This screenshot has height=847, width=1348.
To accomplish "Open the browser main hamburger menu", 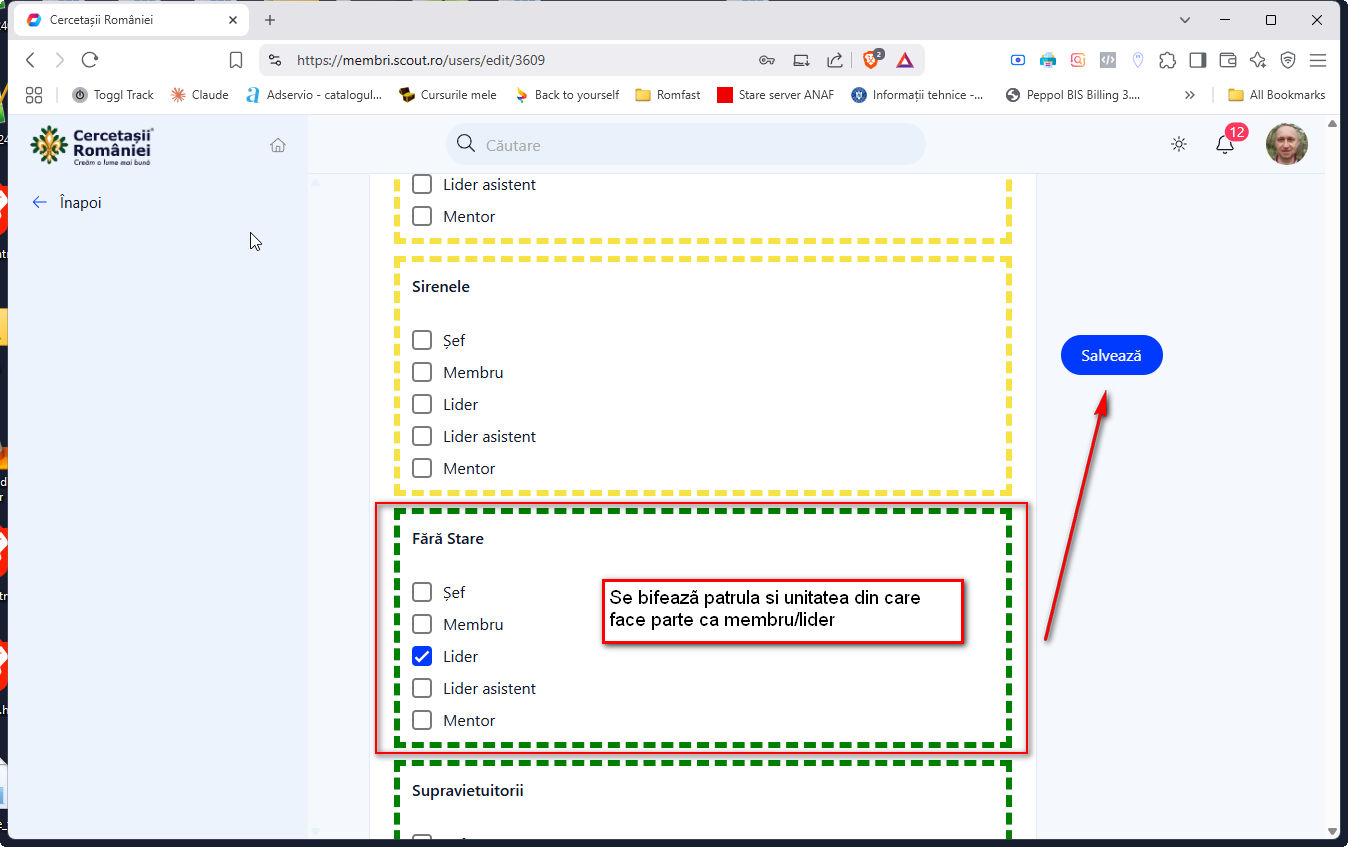I will pyautogui.click(x=1318, y=60).
